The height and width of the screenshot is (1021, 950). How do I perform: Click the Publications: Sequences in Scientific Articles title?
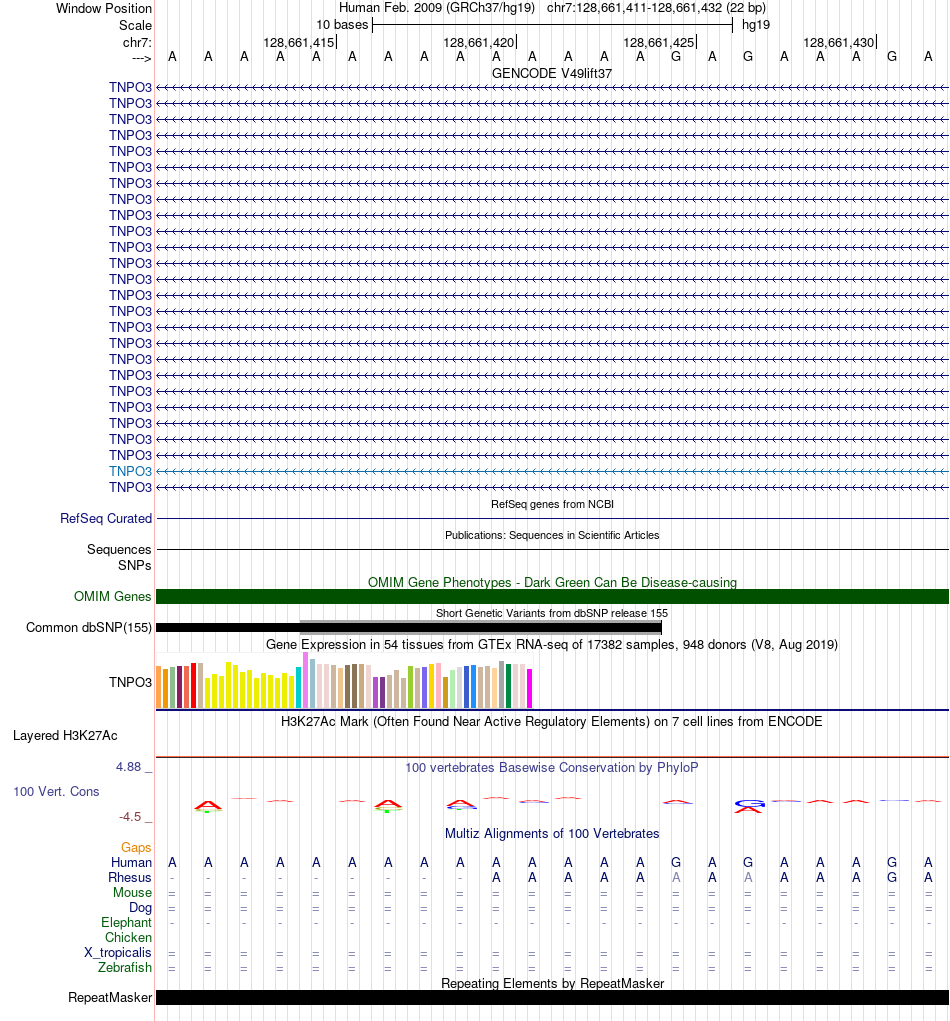pyautogui.click(x=552, y=535)
